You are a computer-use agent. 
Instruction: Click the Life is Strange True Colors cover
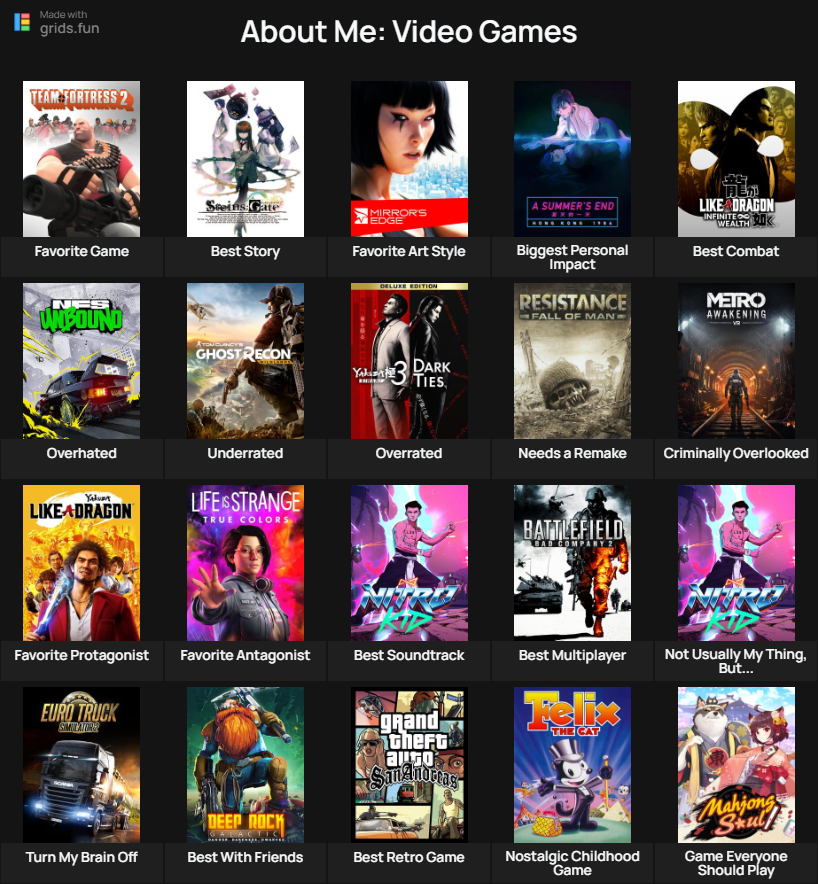coord(245,563)
